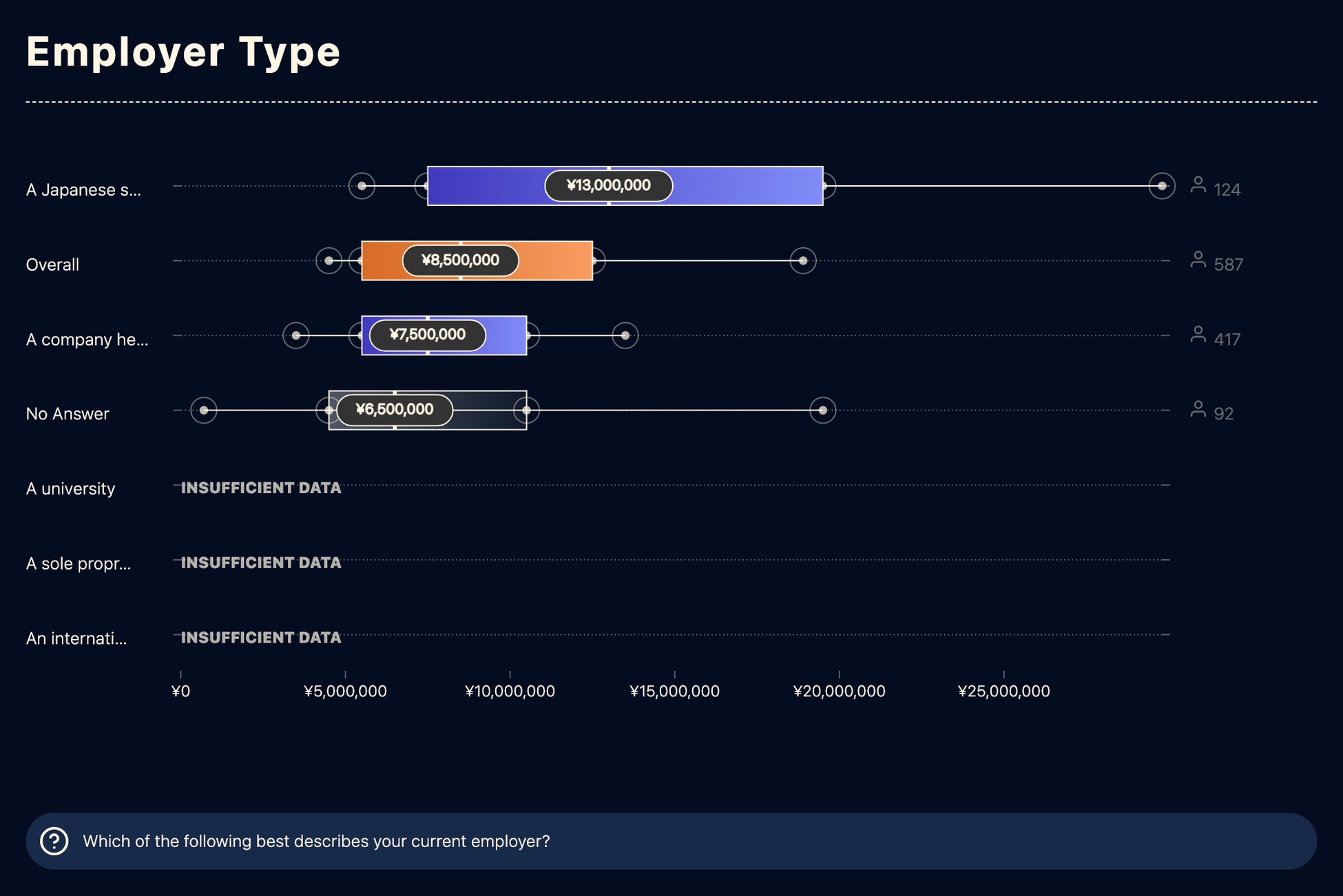Click the 'A Japanese s...' row label
The image size is (1343, 896).
coord(83,190)
